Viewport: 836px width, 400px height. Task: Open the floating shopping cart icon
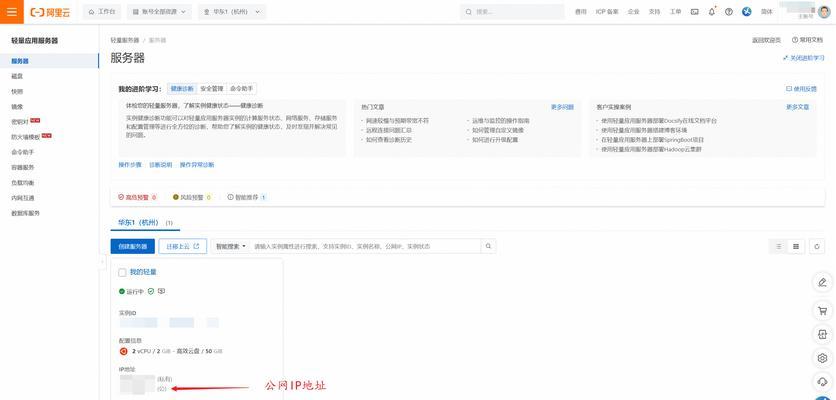[822, 310]
